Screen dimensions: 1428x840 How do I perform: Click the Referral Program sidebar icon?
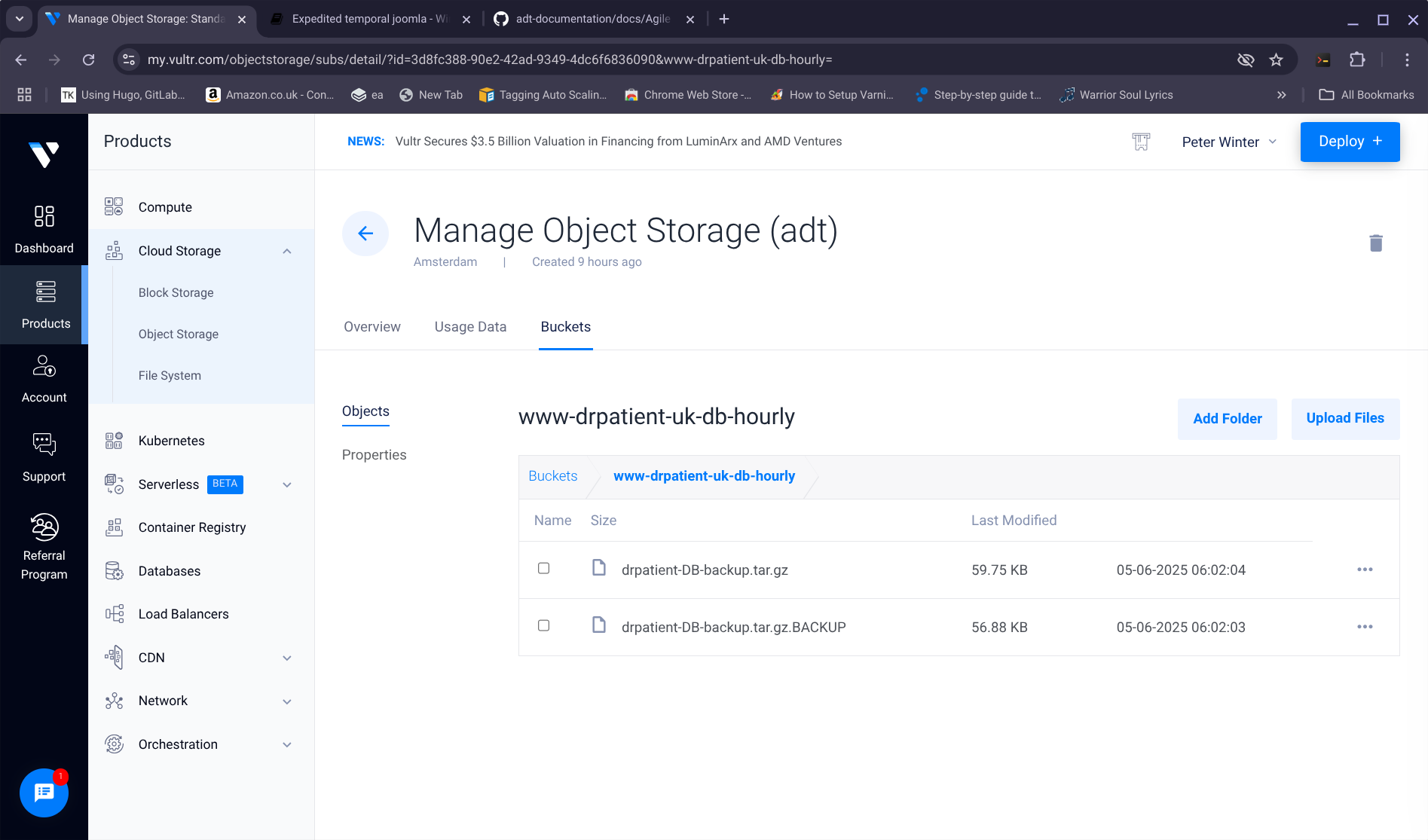[44, 545]
